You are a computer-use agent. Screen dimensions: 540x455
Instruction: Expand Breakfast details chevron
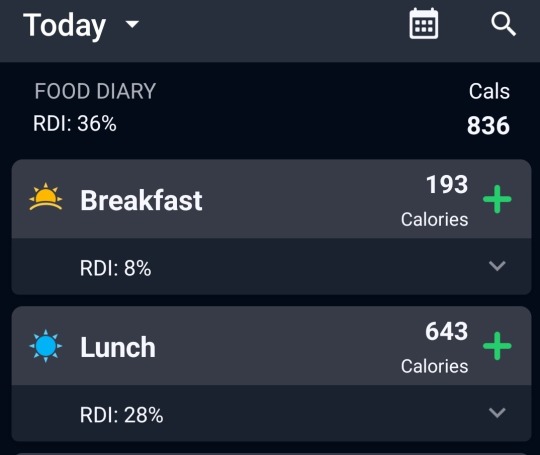[497, 266]
